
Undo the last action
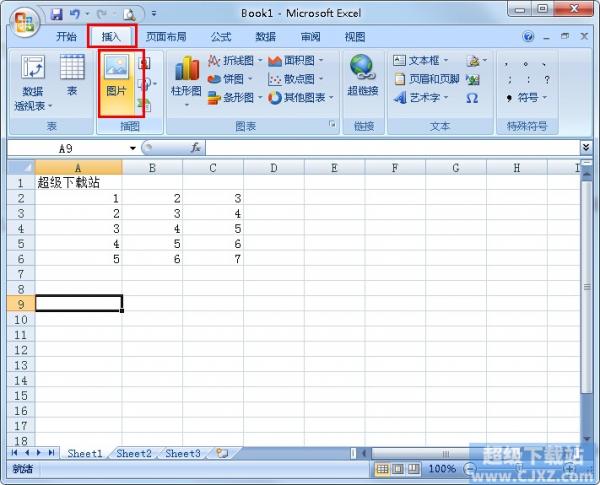(75, 15)
